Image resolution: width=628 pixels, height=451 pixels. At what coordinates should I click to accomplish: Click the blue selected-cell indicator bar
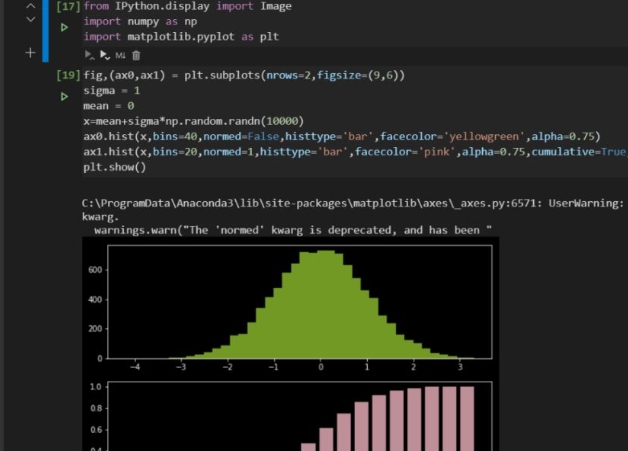click(x=45, y=31)
